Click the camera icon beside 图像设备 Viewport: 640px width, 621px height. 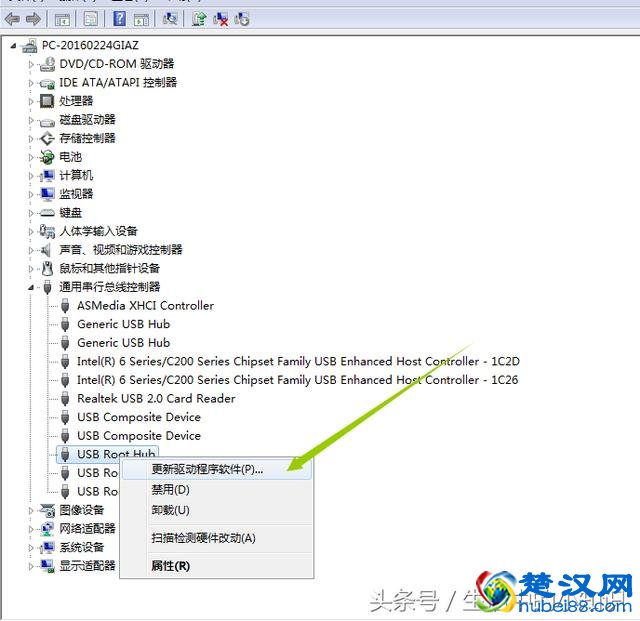47,510
